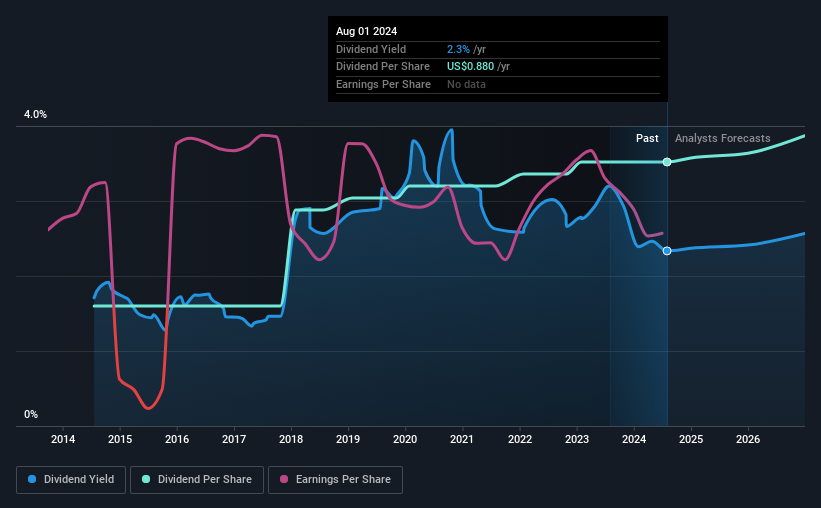Click the 2025 x-axis label
Screen dimensions: 821x508
pos(691,439)
